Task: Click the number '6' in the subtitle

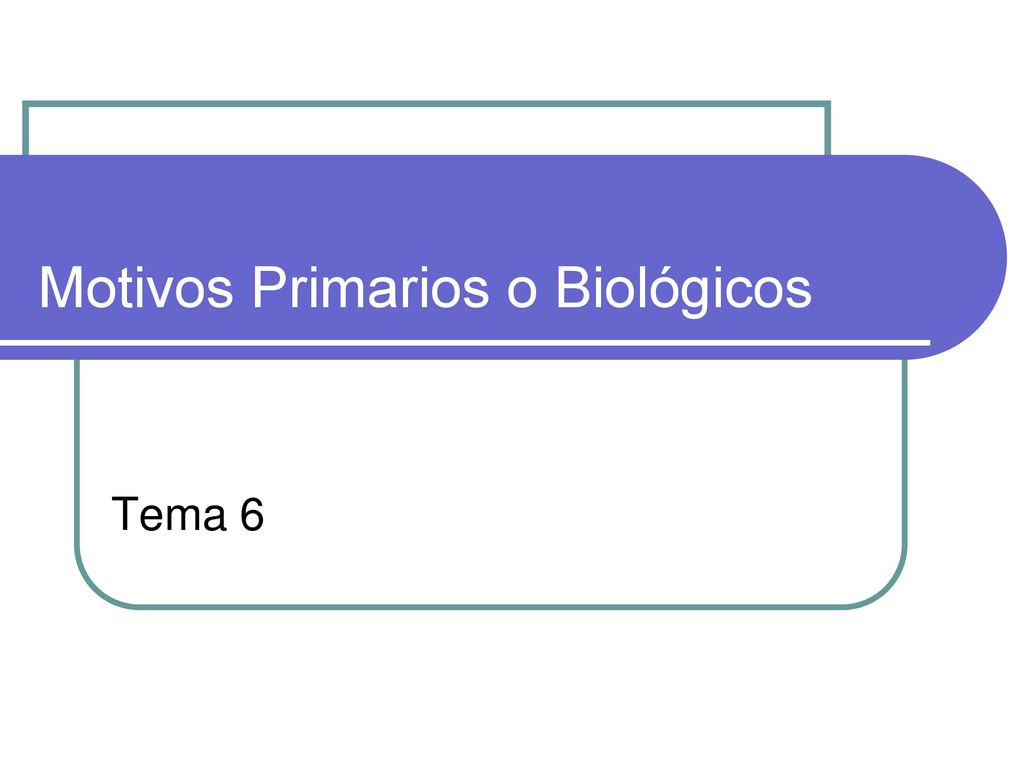Action: pyautogui.click(x=252, y=515)
